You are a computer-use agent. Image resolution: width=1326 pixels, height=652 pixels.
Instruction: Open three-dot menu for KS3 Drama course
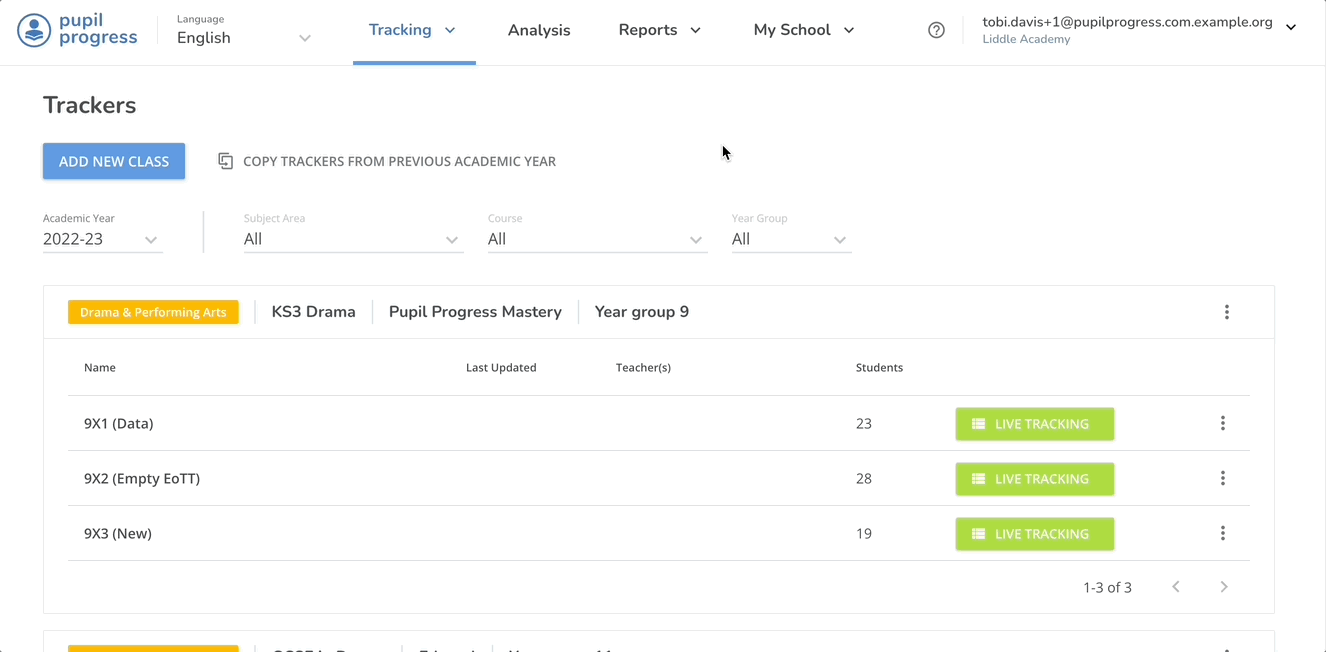click(1226, 312)
